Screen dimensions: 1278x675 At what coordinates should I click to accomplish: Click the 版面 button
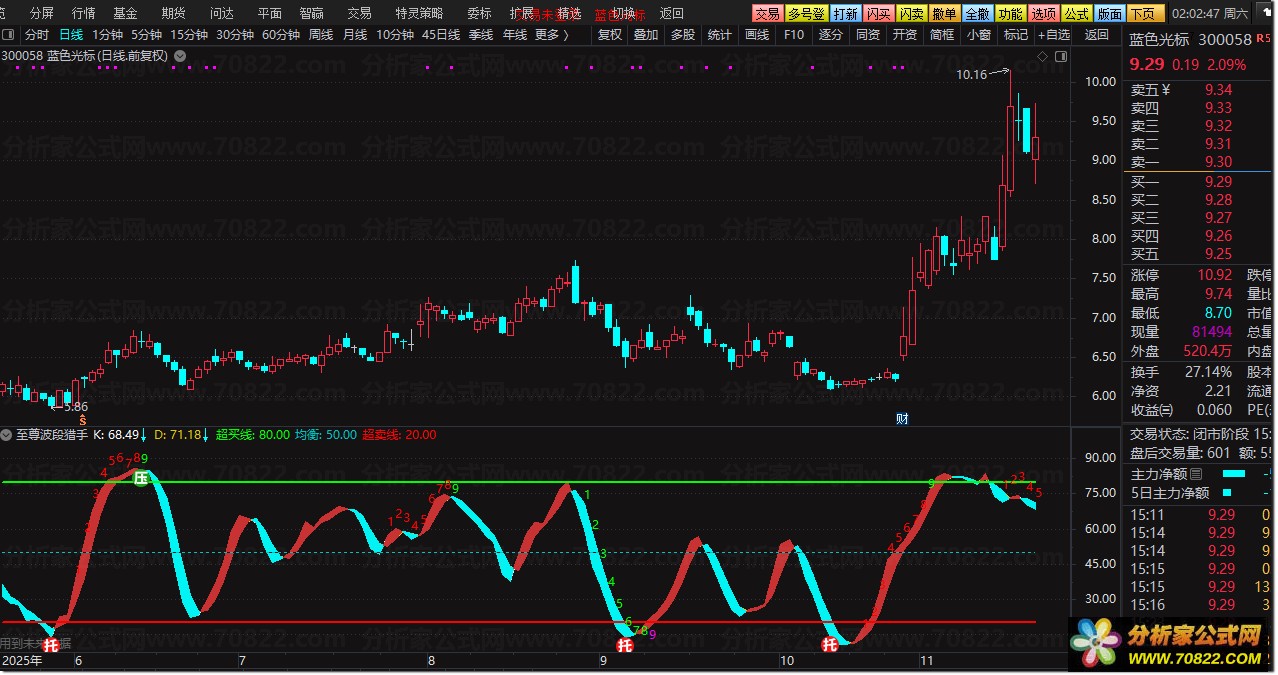click(x=1109, y=14)
